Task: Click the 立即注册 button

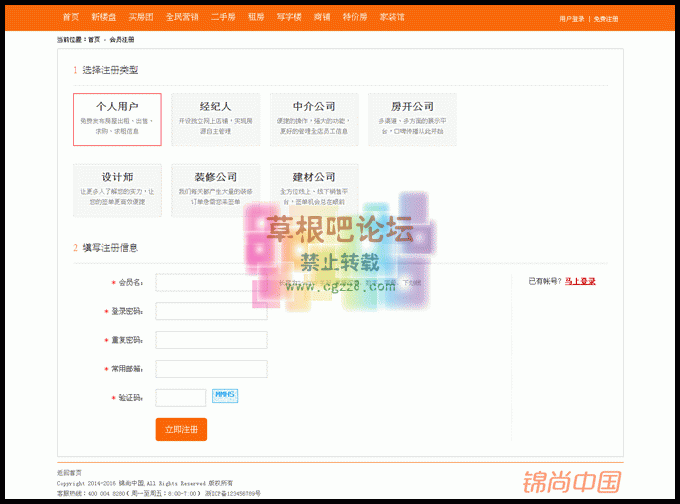Action: click(x=181, y=429)
